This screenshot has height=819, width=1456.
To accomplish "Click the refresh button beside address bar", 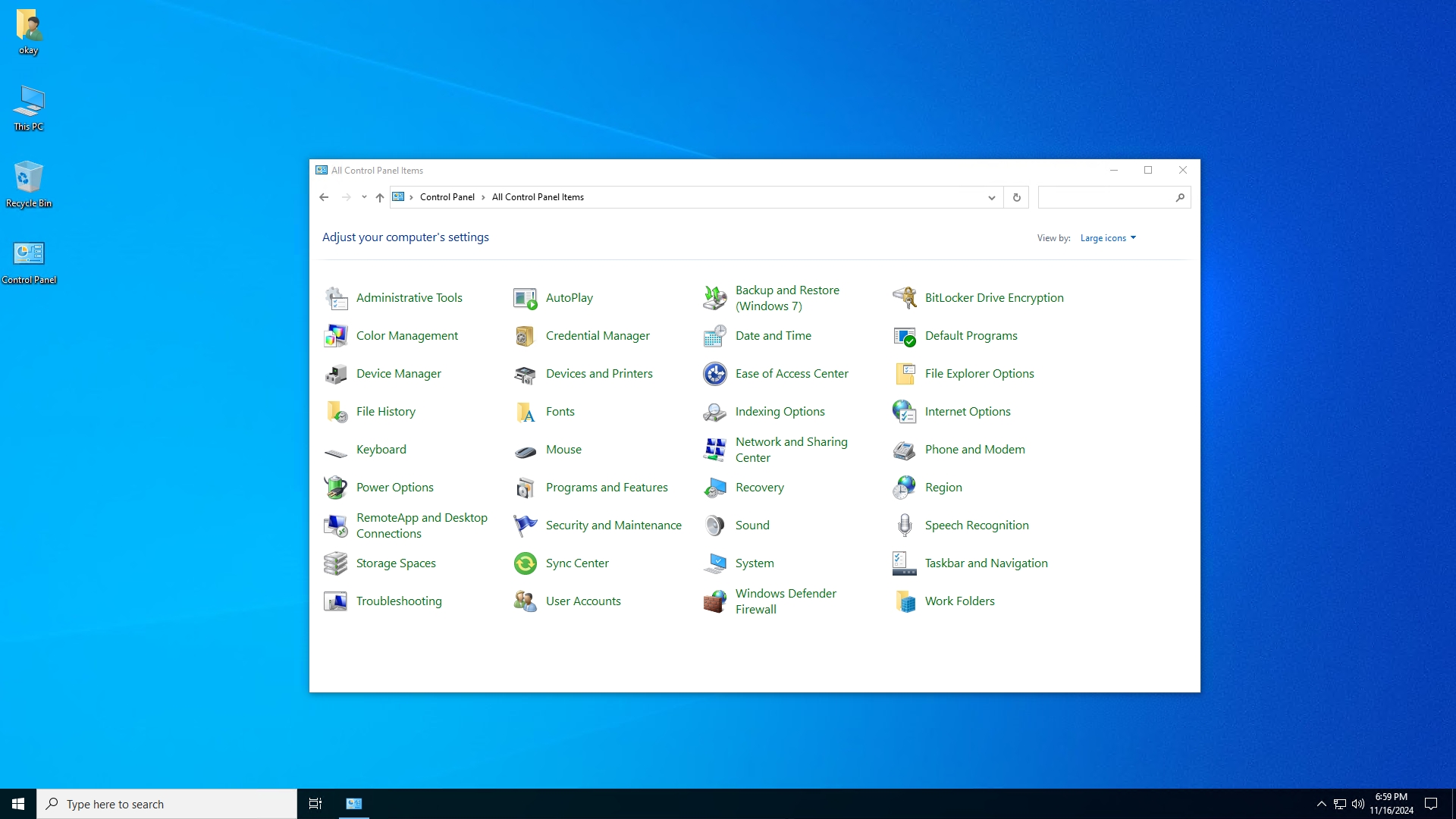I will pos(1016,197).
